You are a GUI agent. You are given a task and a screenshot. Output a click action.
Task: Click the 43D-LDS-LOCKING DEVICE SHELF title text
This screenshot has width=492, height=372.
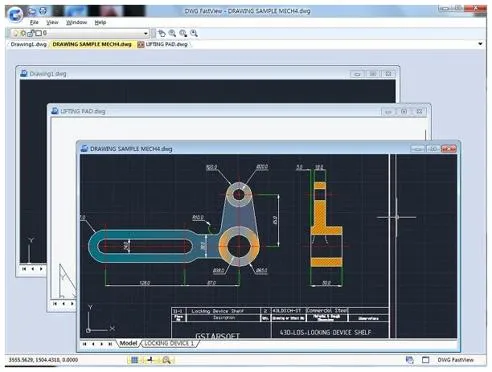[325, 332]
